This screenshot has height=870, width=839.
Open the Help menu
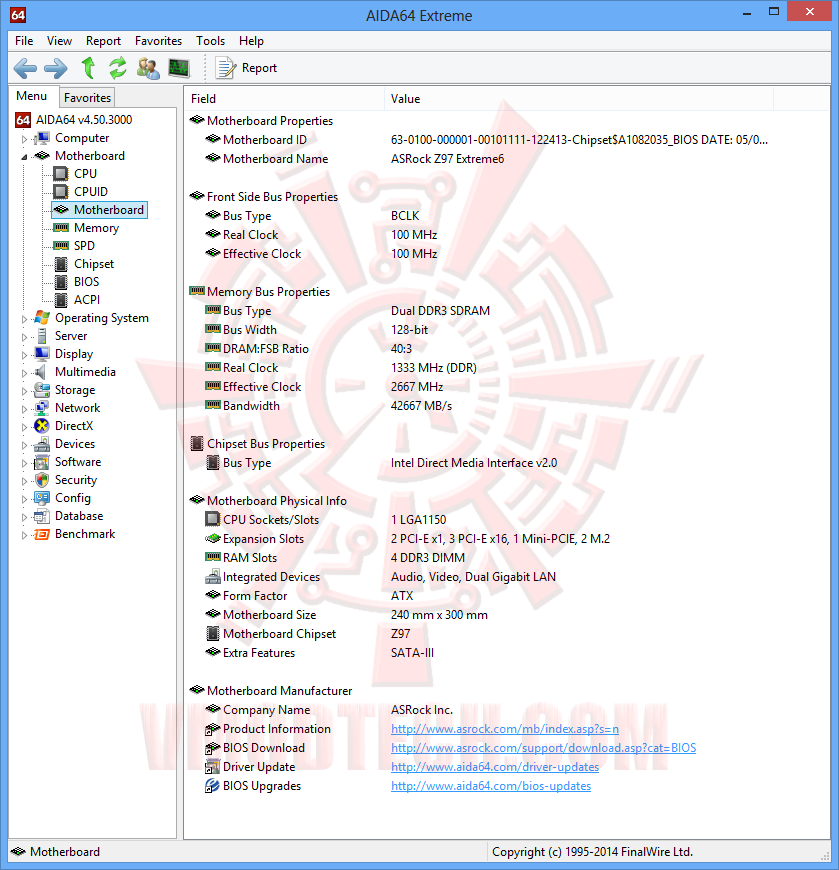[251, 41]
